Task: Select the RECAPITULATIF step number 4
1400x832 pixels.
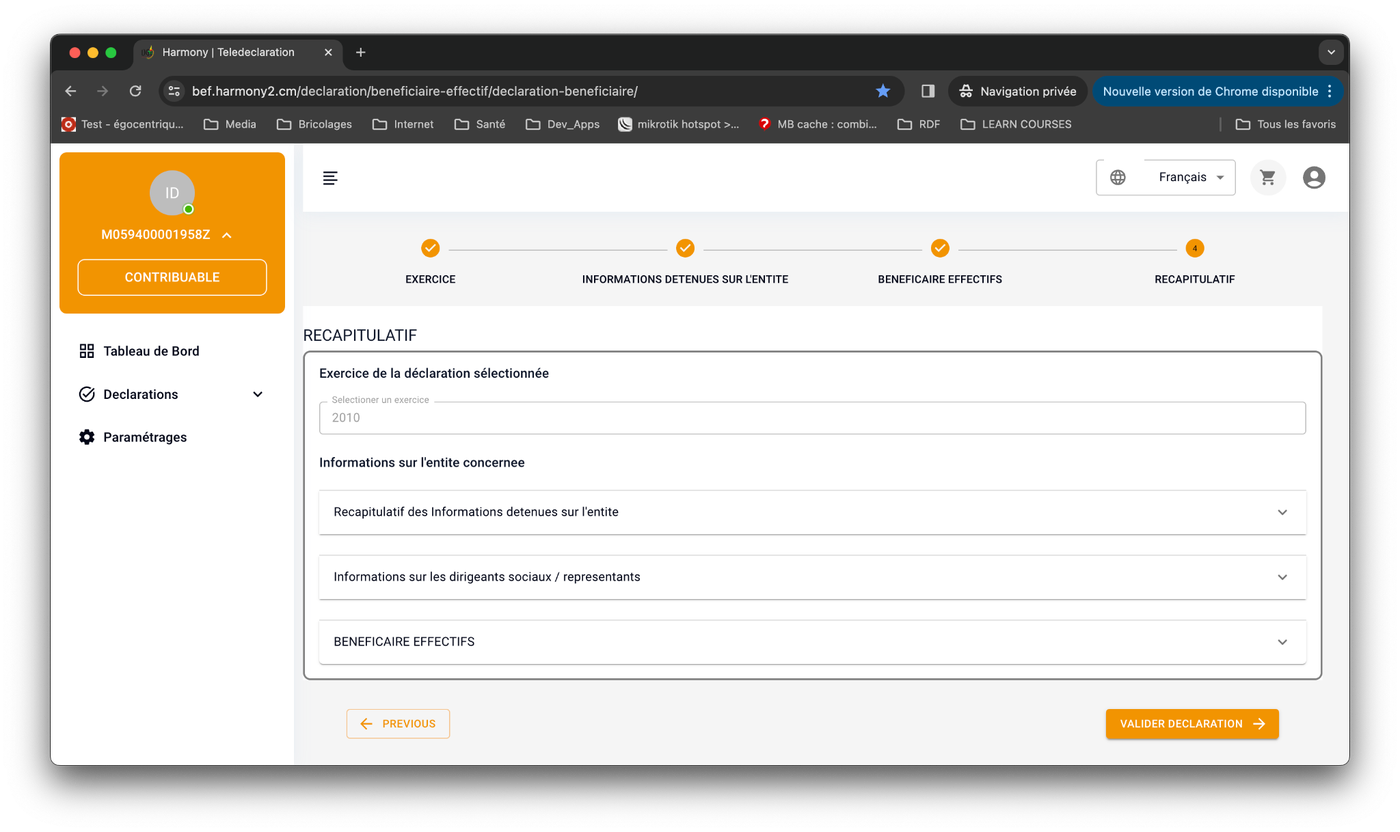Action: coord(1195,248)
